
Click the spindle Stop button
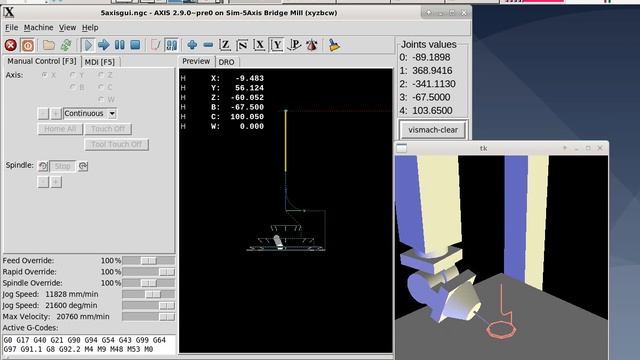click(62, 166)
